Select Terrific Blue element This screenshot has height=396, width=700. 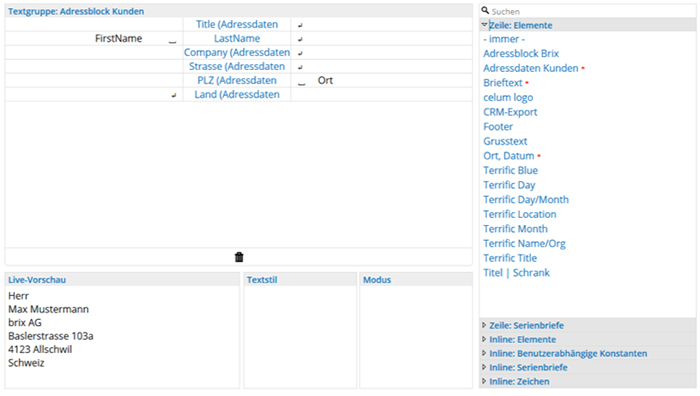(511, 171)
